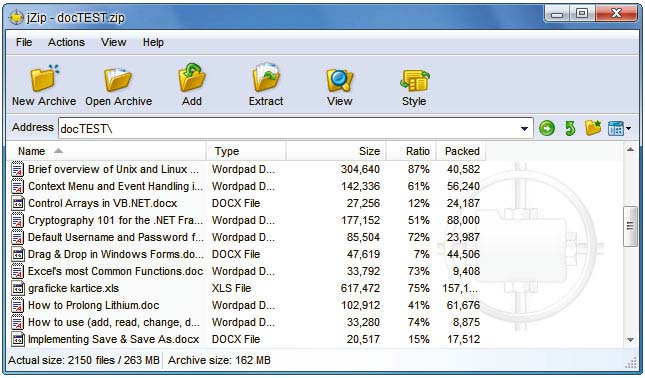Viewport: 645px width, 378px height.
Task: Click icon of Cryptography 101 file
Action: pyautogui.click(x=17, y=220)
